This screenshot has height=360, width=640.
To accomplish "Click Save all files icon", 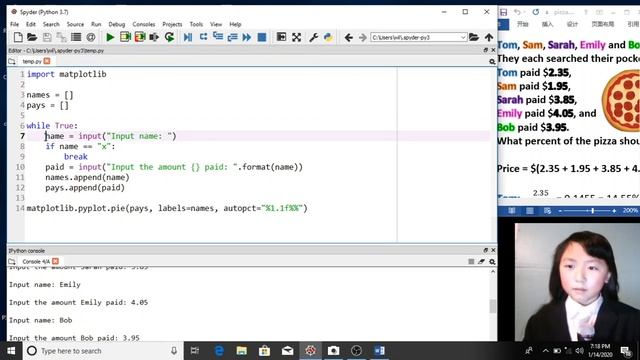I will (x=61, y=38).
